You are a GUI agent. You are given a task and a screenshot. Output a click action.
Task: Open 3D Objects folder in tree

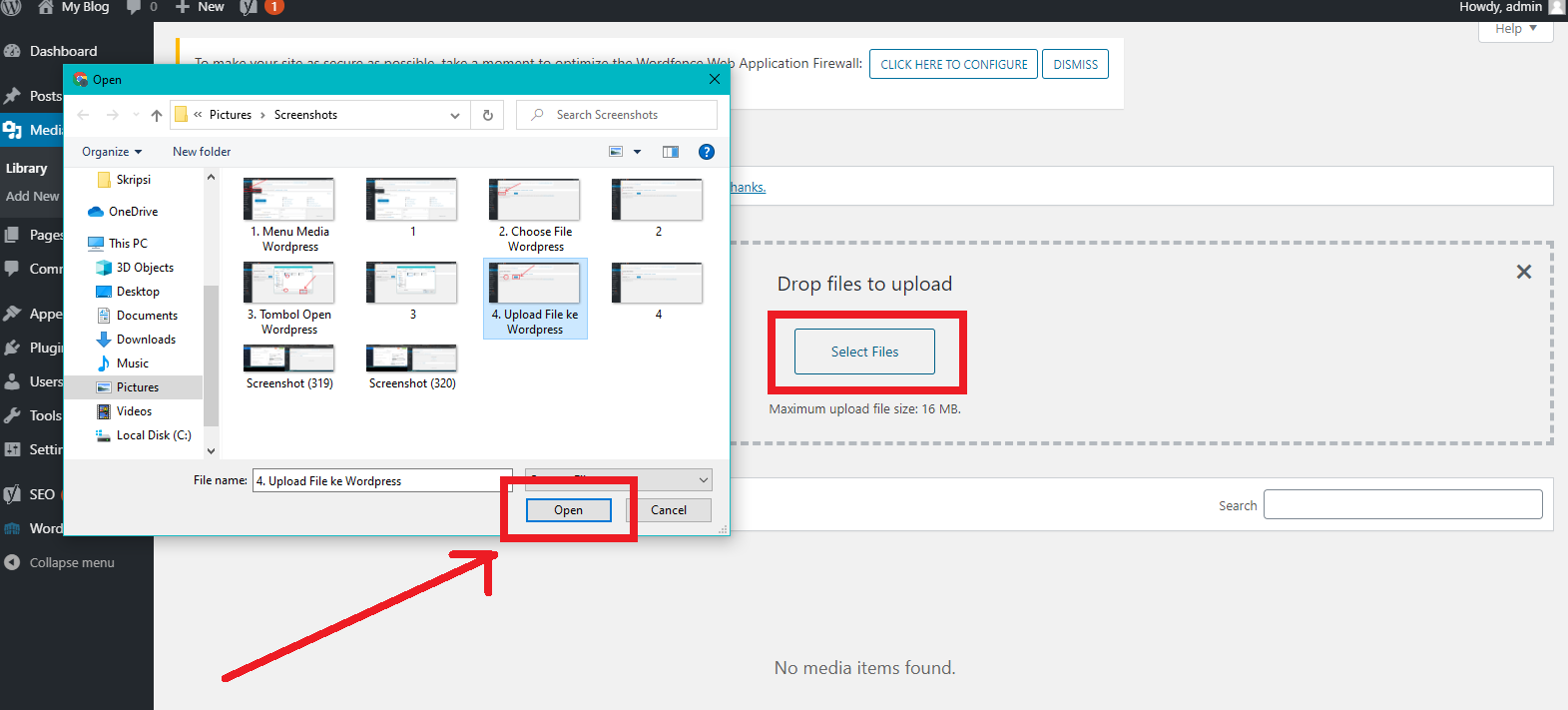[x=135, y=268]
